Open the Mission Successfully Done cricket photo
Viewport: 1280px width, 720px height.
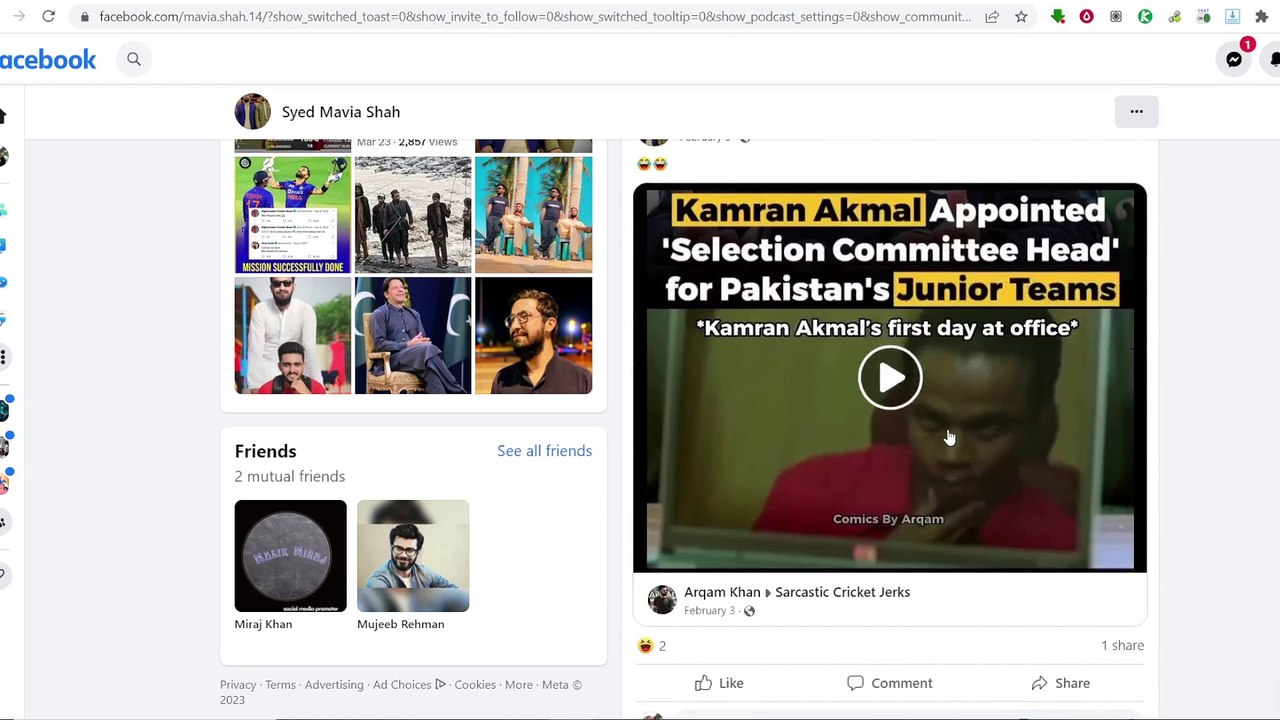293,215
